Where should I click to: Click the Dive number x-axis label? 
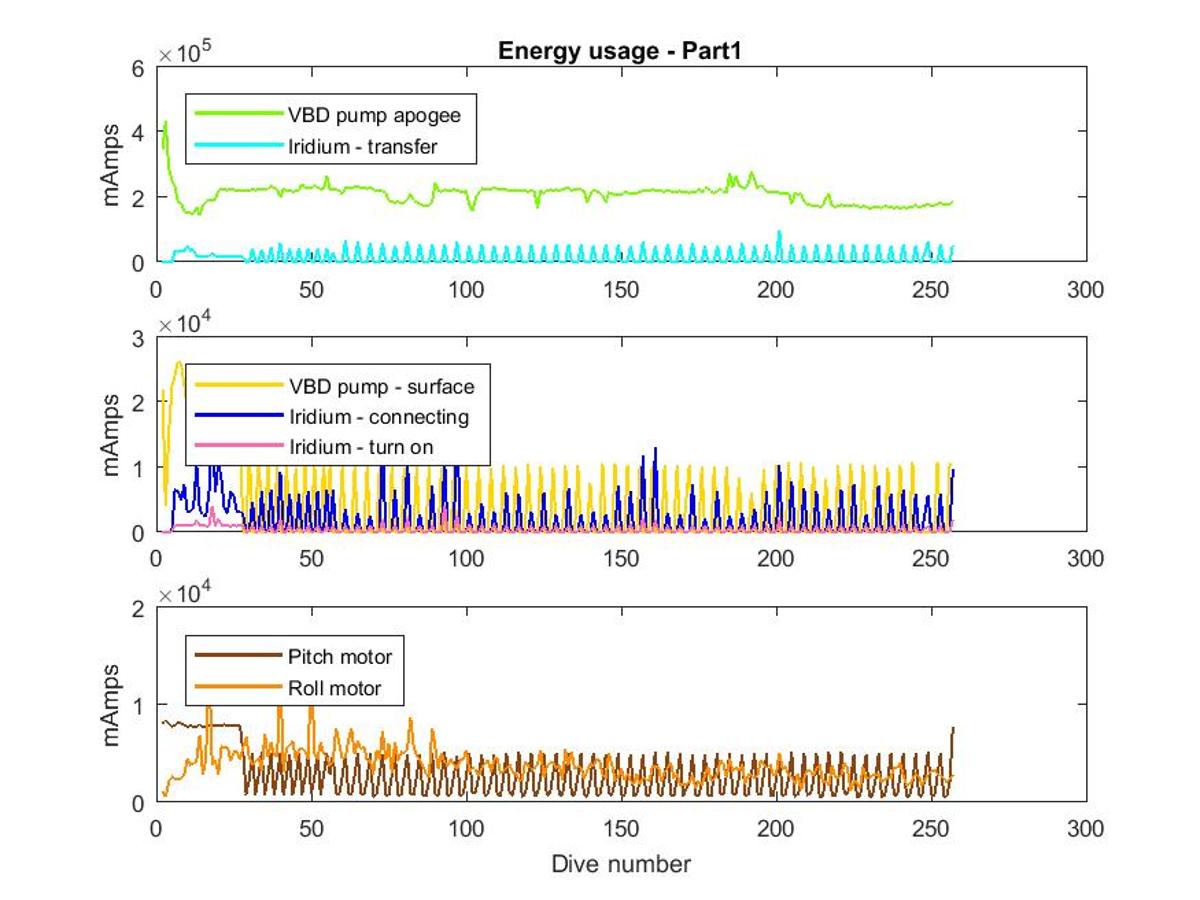coord(620,863)
